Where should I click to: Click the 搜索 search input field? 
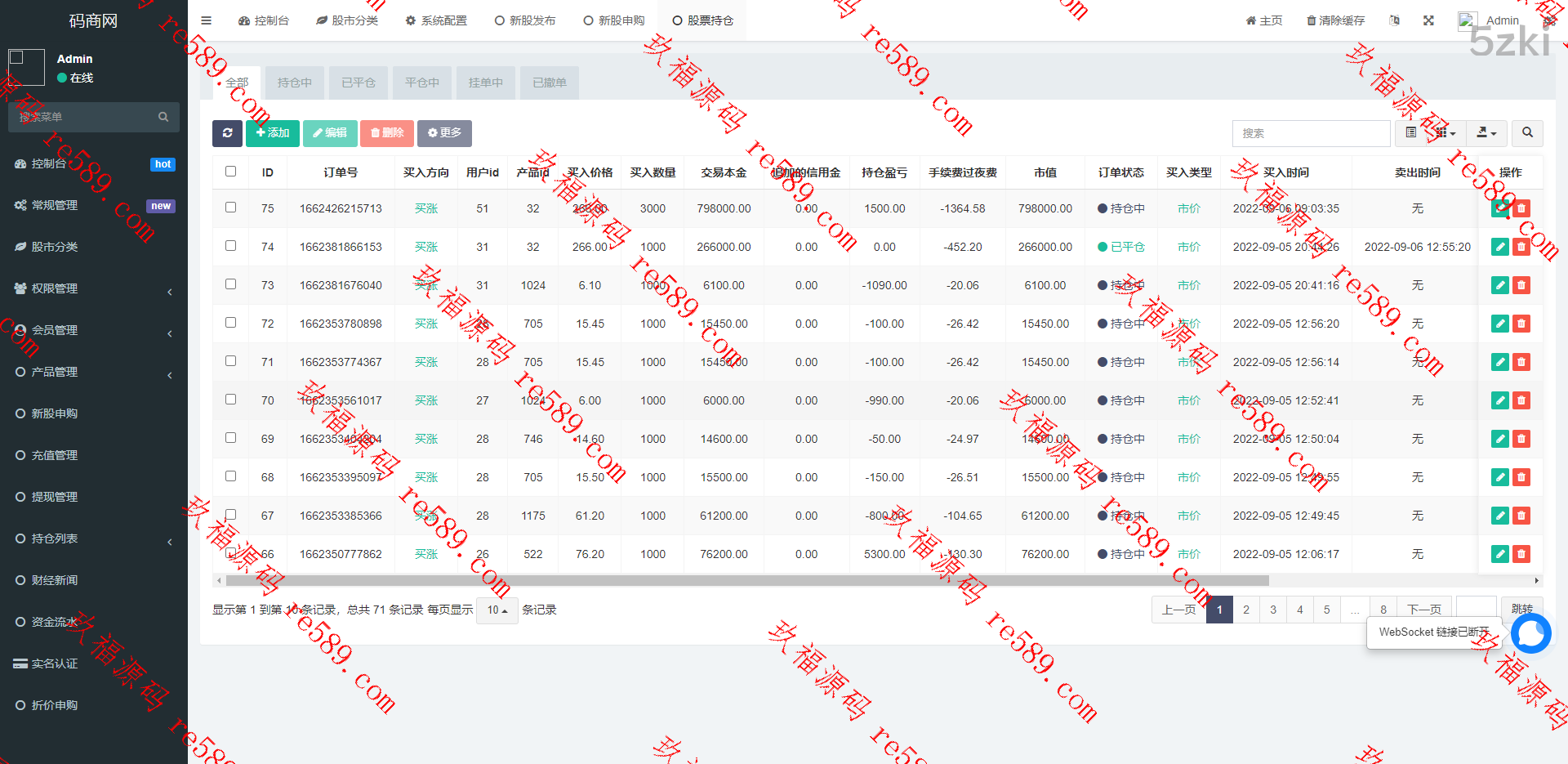pyautogui.click(x=1310, y=133)
